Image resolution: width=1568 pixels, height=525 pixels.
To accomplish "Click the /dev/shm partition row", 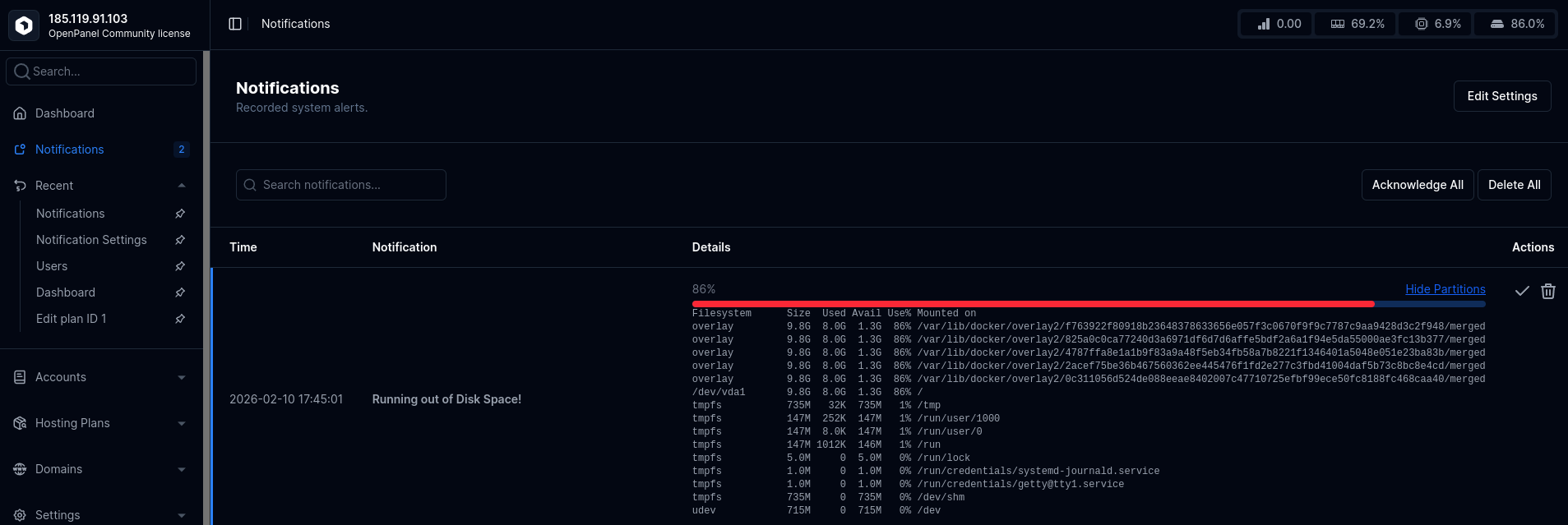I will (829, 498).
